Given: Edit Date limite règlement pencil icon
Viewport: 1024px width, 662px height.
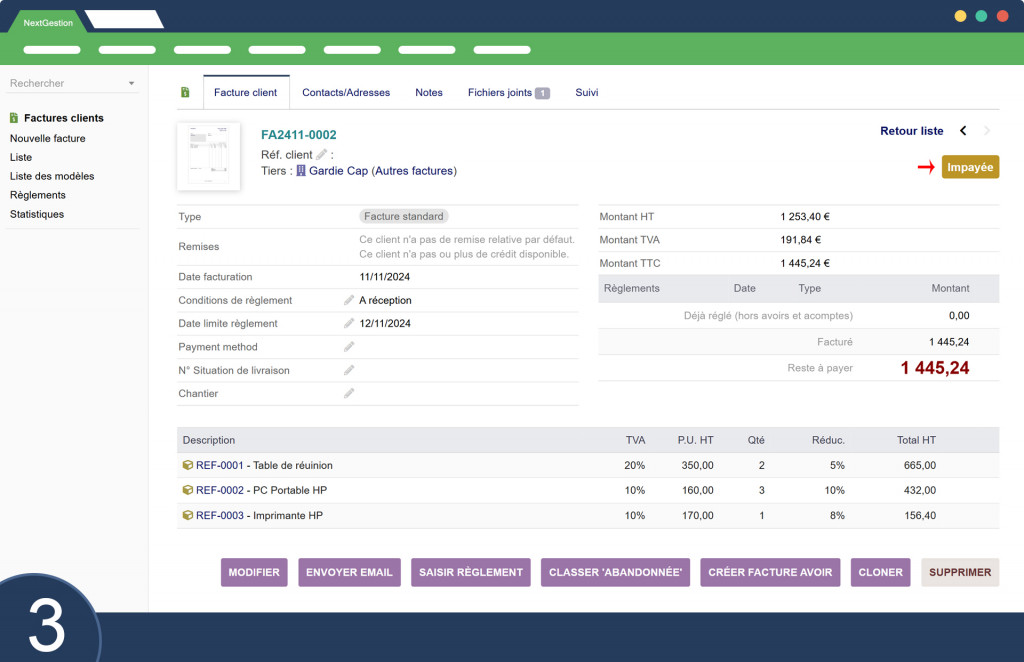Looking at the screenshot, I should click(x=349, y=323).
